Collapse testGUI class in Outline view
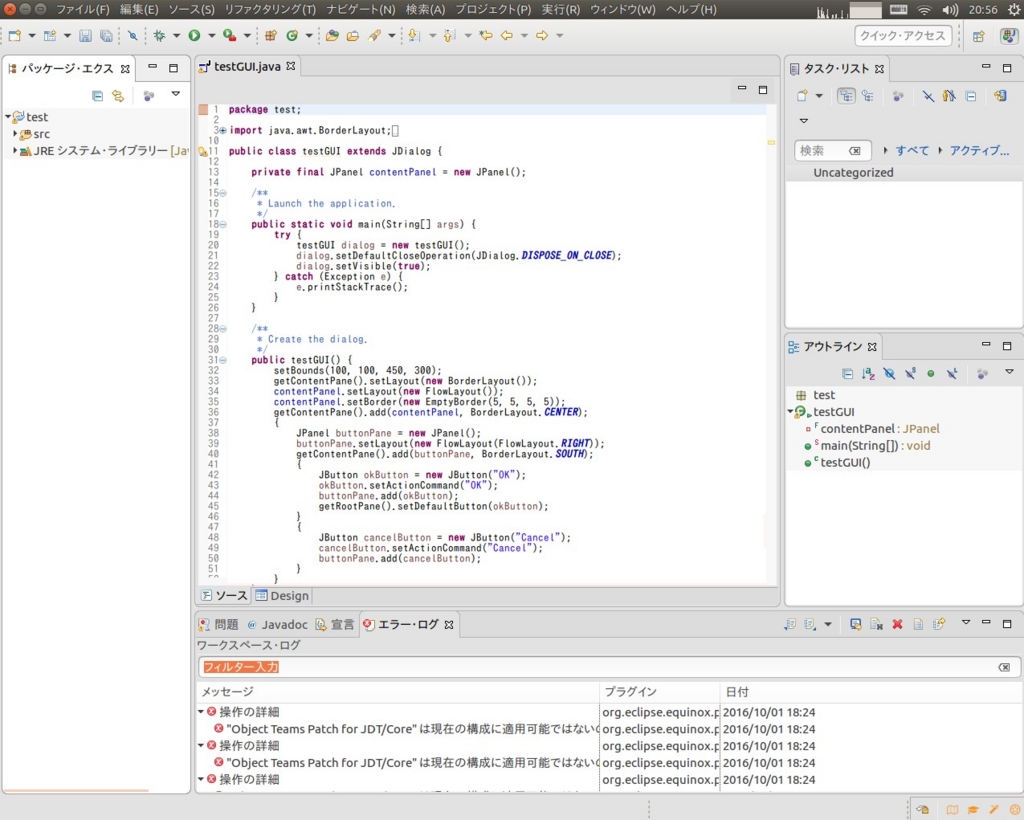The height and width of the screenshot is (820, 1024). click(x=790, y=412)
